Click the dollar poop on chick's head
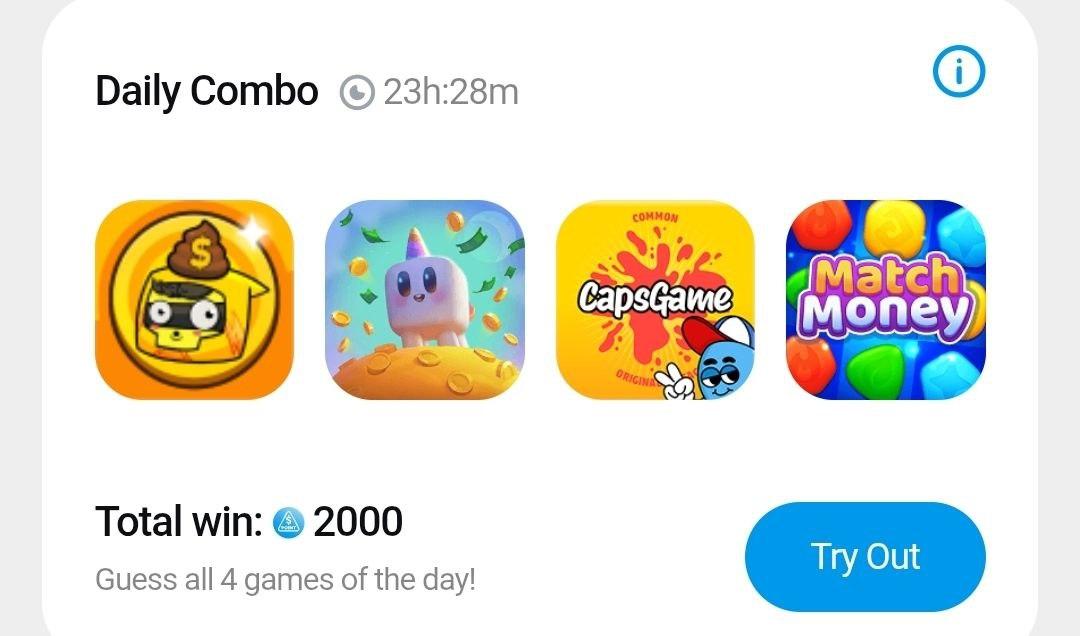This screenshot has height=636, width=1080. (200, 247)
